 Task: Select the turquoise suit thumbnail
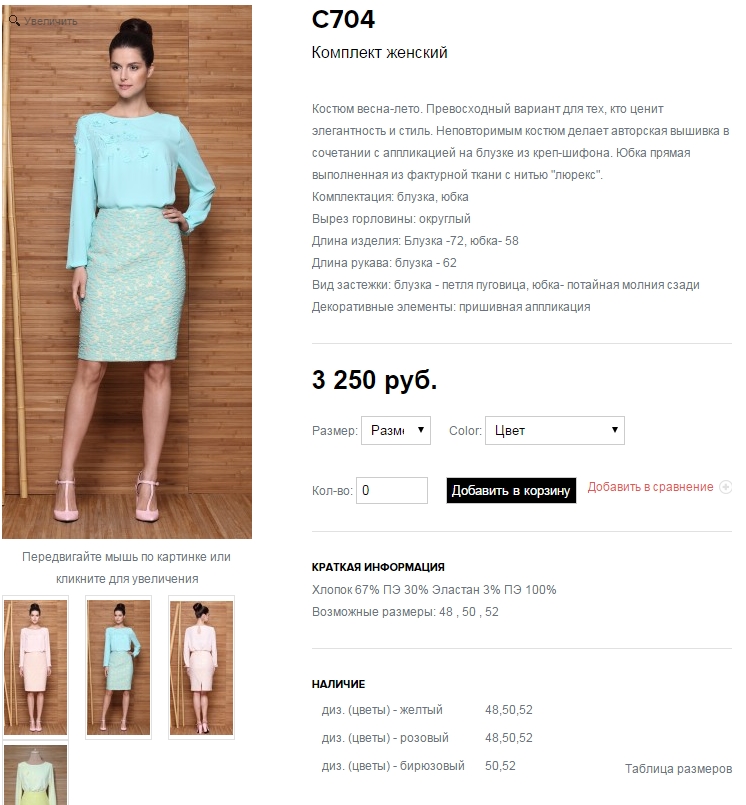click(x=119, y=667)
